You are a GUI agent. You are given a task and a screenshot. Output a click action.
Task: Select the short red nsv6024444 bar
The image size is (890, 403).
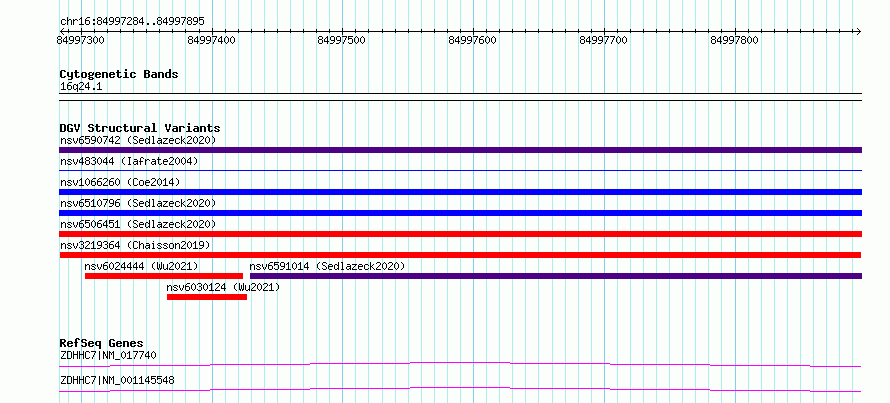[163, 276]
